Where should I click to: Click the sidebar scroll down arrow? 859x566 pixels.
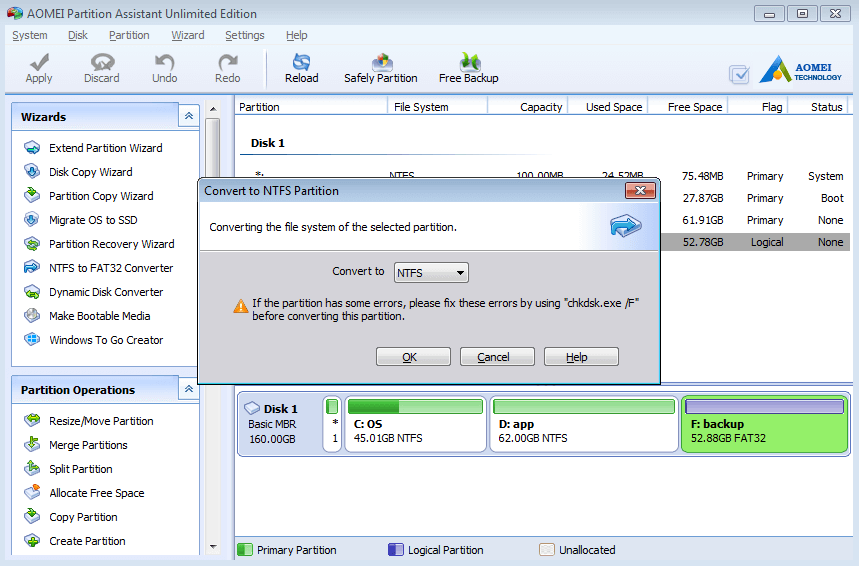[x=213, y=546]
